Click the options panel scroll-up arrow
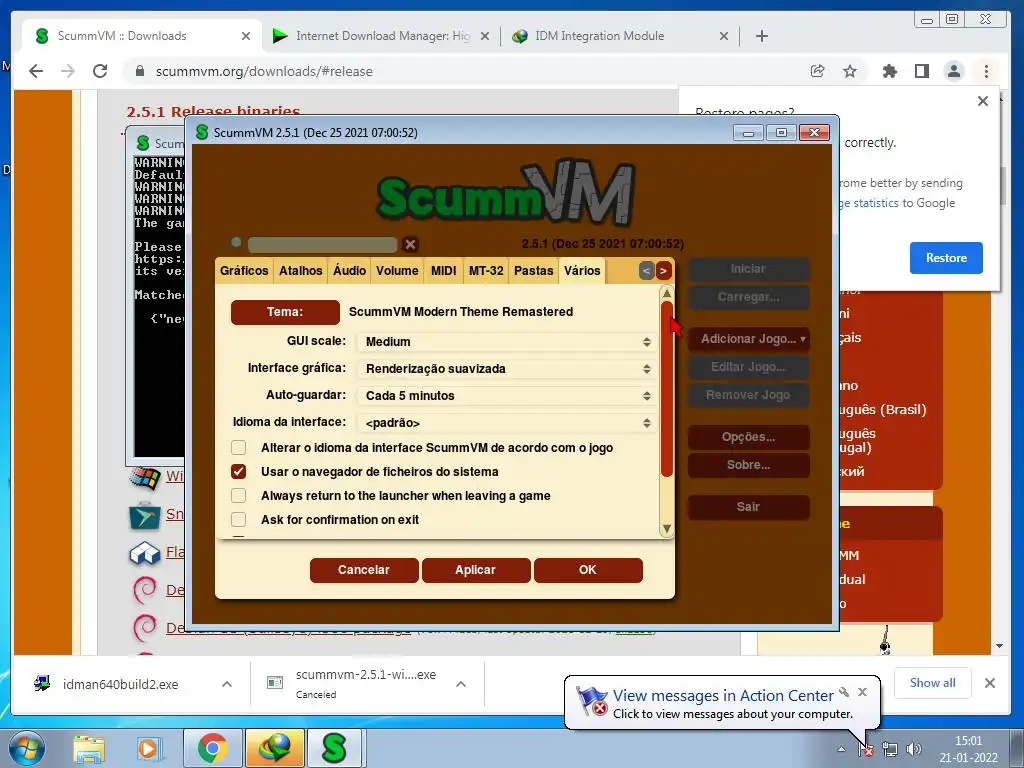The height and width of the screenshot is (768, 1024). point(667,295)
